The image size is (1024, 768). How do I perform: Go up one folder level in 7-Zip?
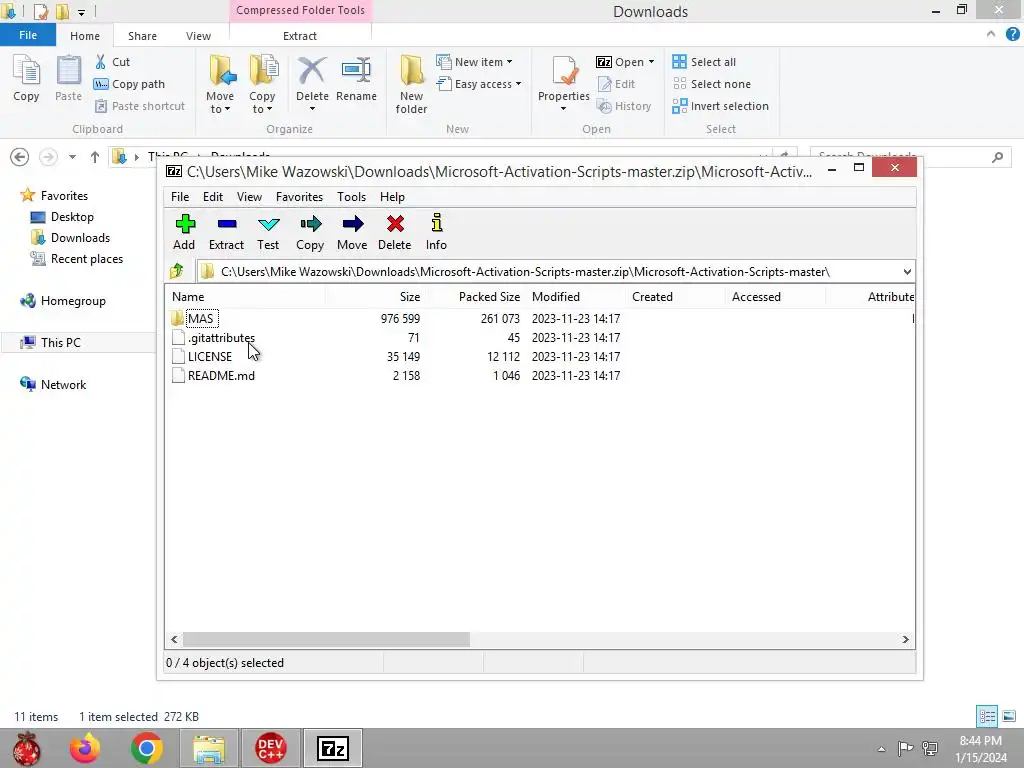pyautogui.click(x=177, y=271)
